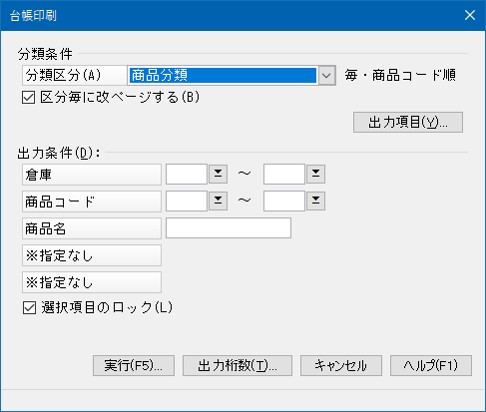486x412 pixels.
Task: Expand the 分類区分 dropdown arrow
Action: click(326, 75)
